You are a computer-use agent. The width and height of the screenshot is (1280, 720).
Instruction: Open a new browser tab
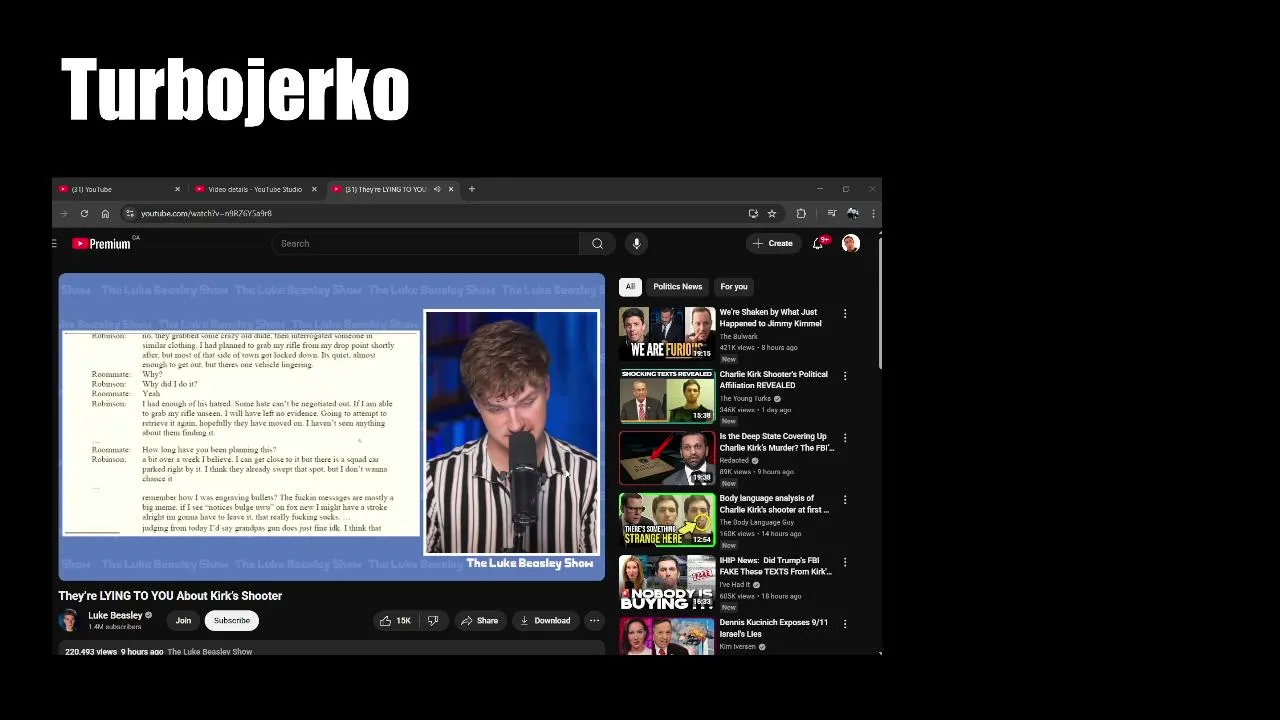[x=472, y=189]
